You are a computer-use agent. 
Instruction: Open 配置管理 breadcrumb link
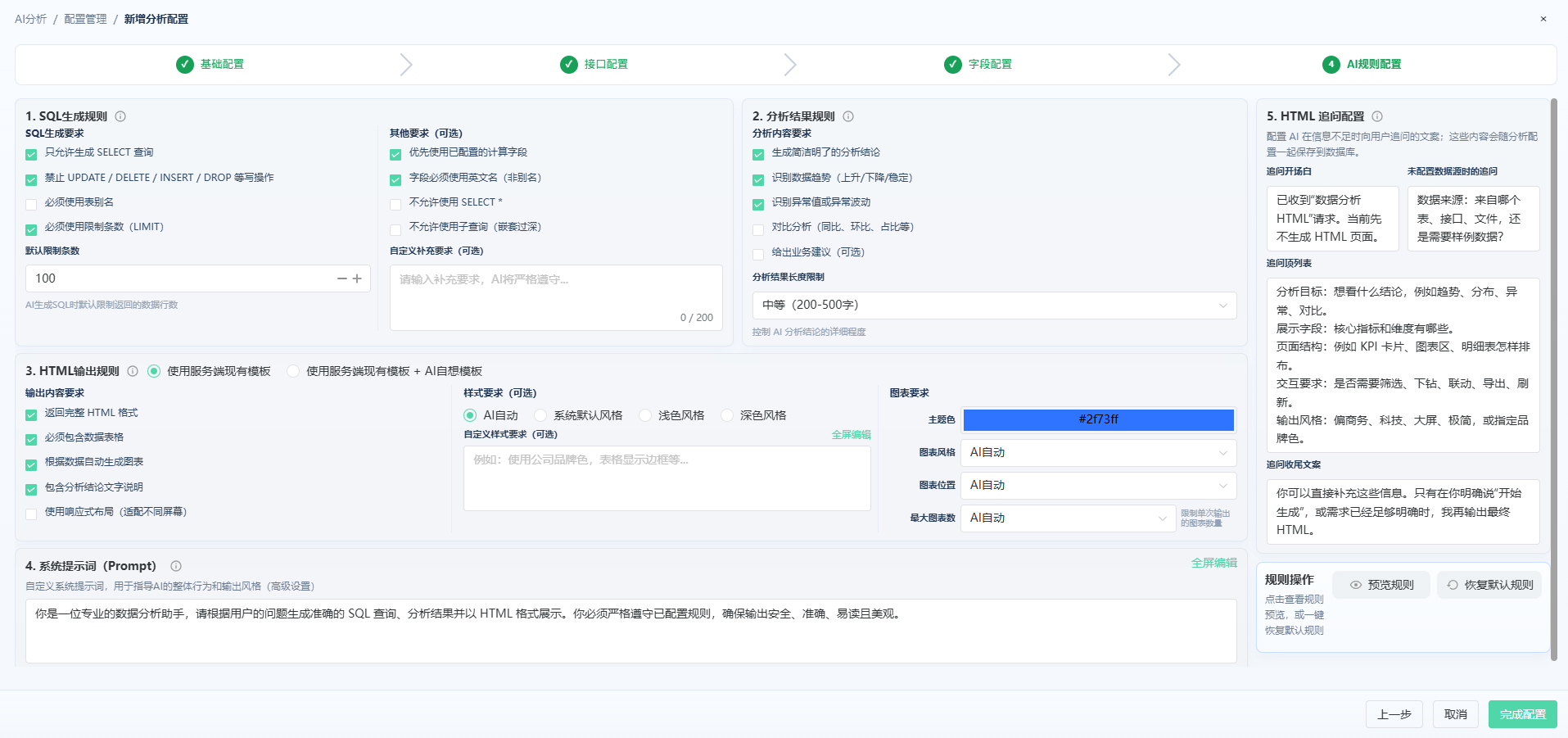point(86,19)
